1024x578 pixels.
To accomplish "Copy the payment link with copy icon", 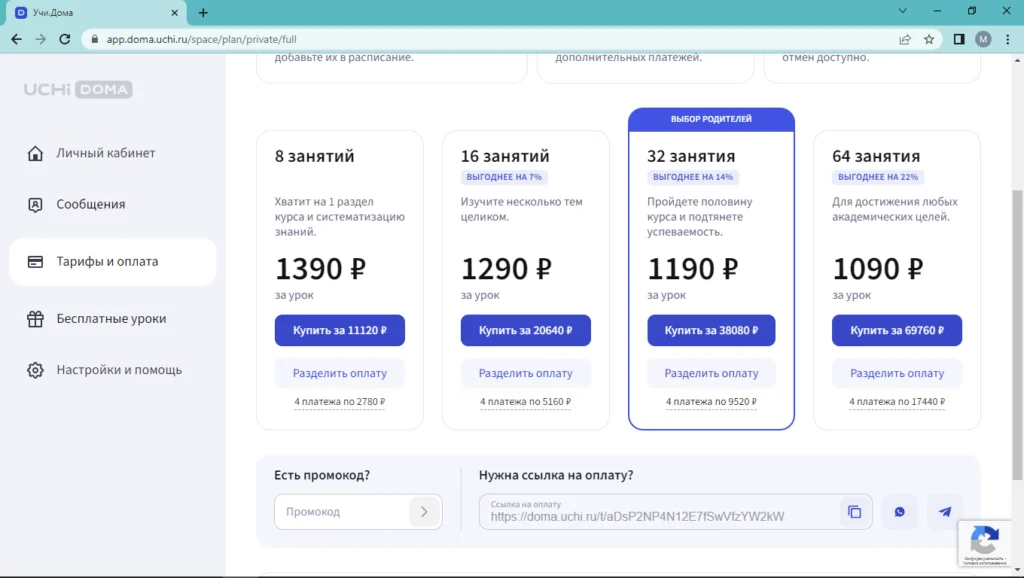I will tap(854, 512).
